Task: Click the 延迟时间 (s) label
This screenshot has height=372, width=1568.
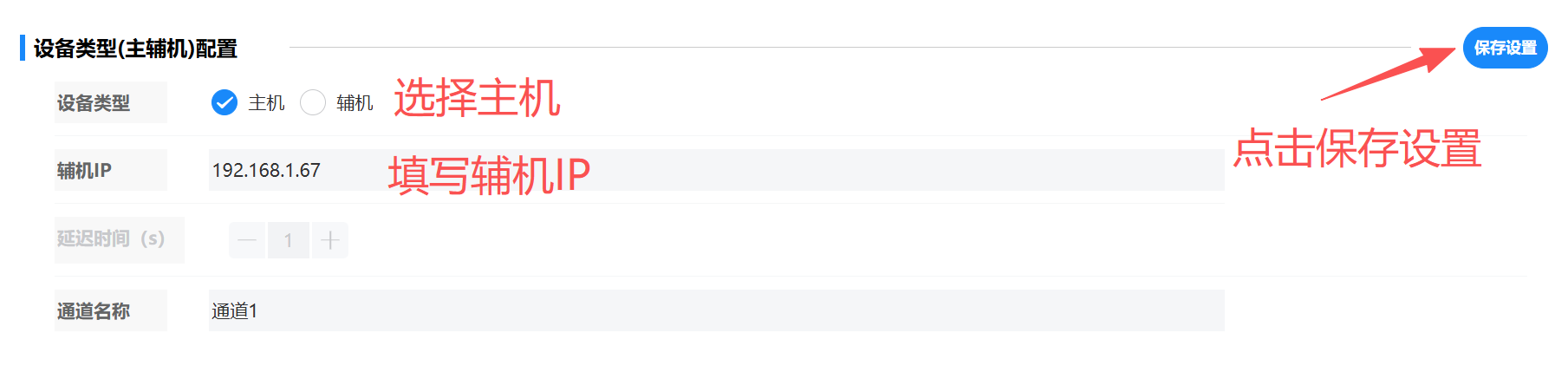Action: click(111, 238)
